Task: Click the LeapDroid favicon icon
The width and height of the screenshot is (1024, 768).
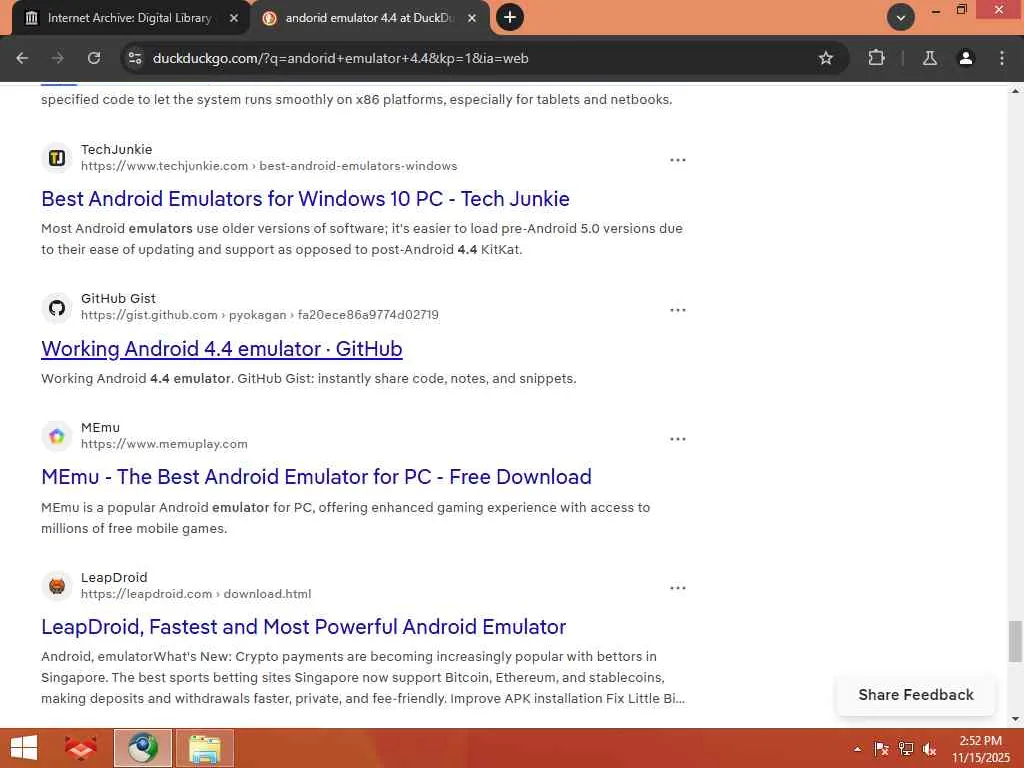Action: point(57,586)
